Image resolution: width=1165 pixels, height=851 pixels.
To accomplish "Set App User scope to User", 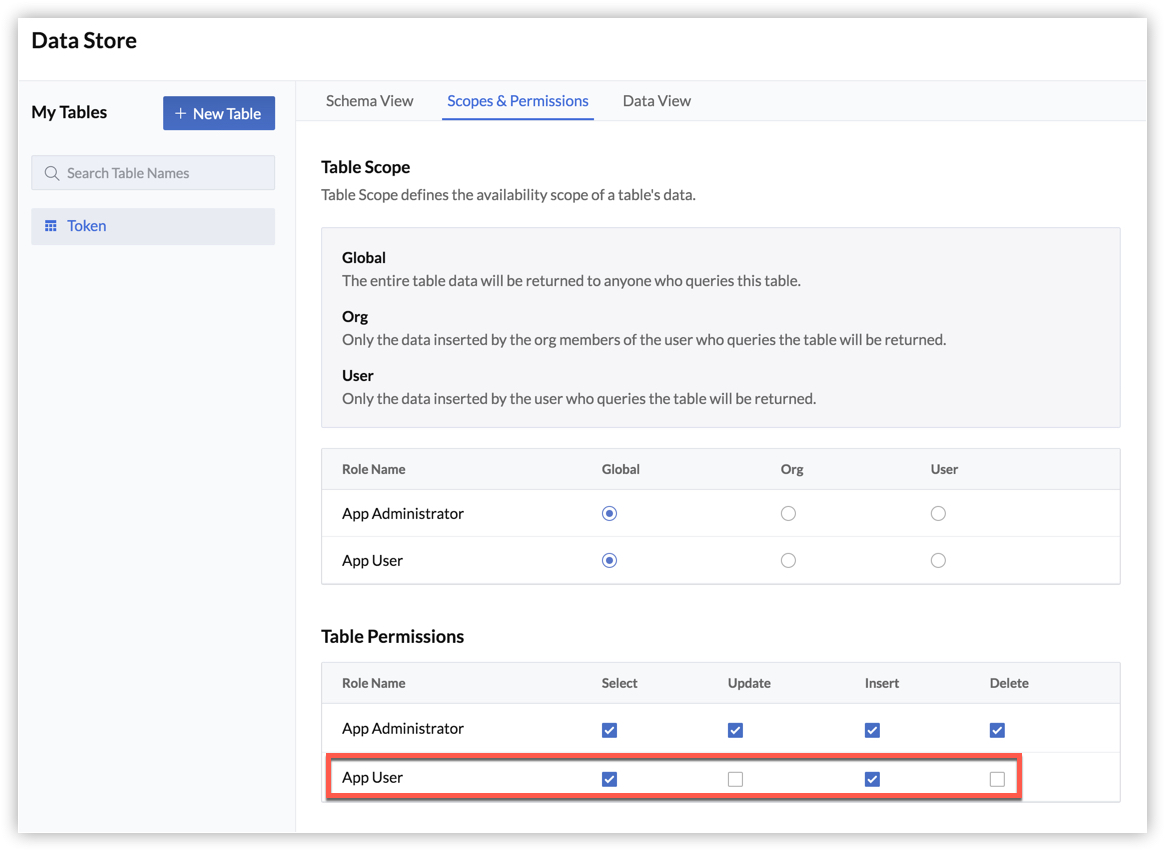I will click(938, 561).
